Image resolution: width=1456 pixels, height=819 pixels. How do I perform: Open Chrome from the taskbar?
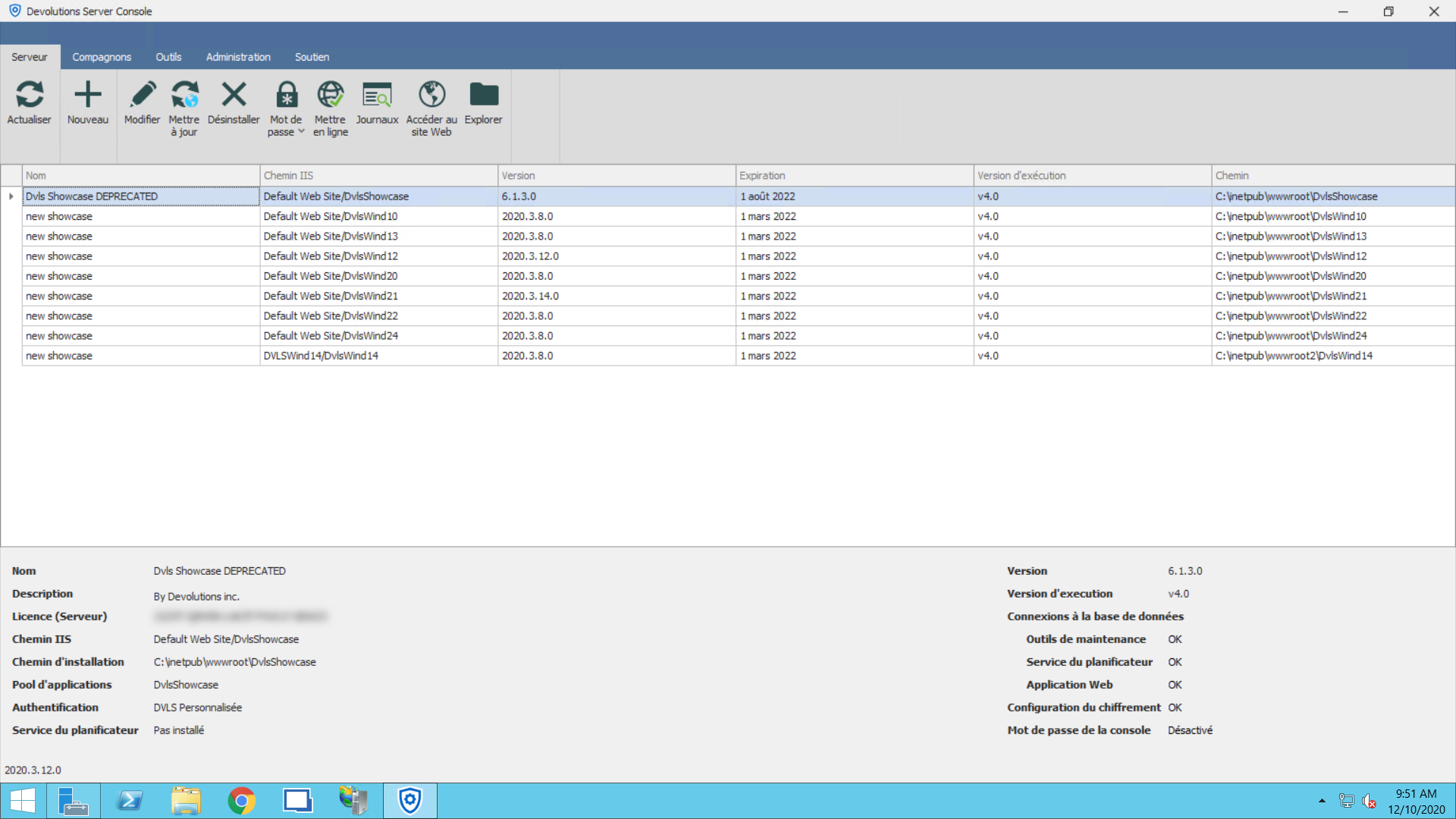[x=242, y=801]
